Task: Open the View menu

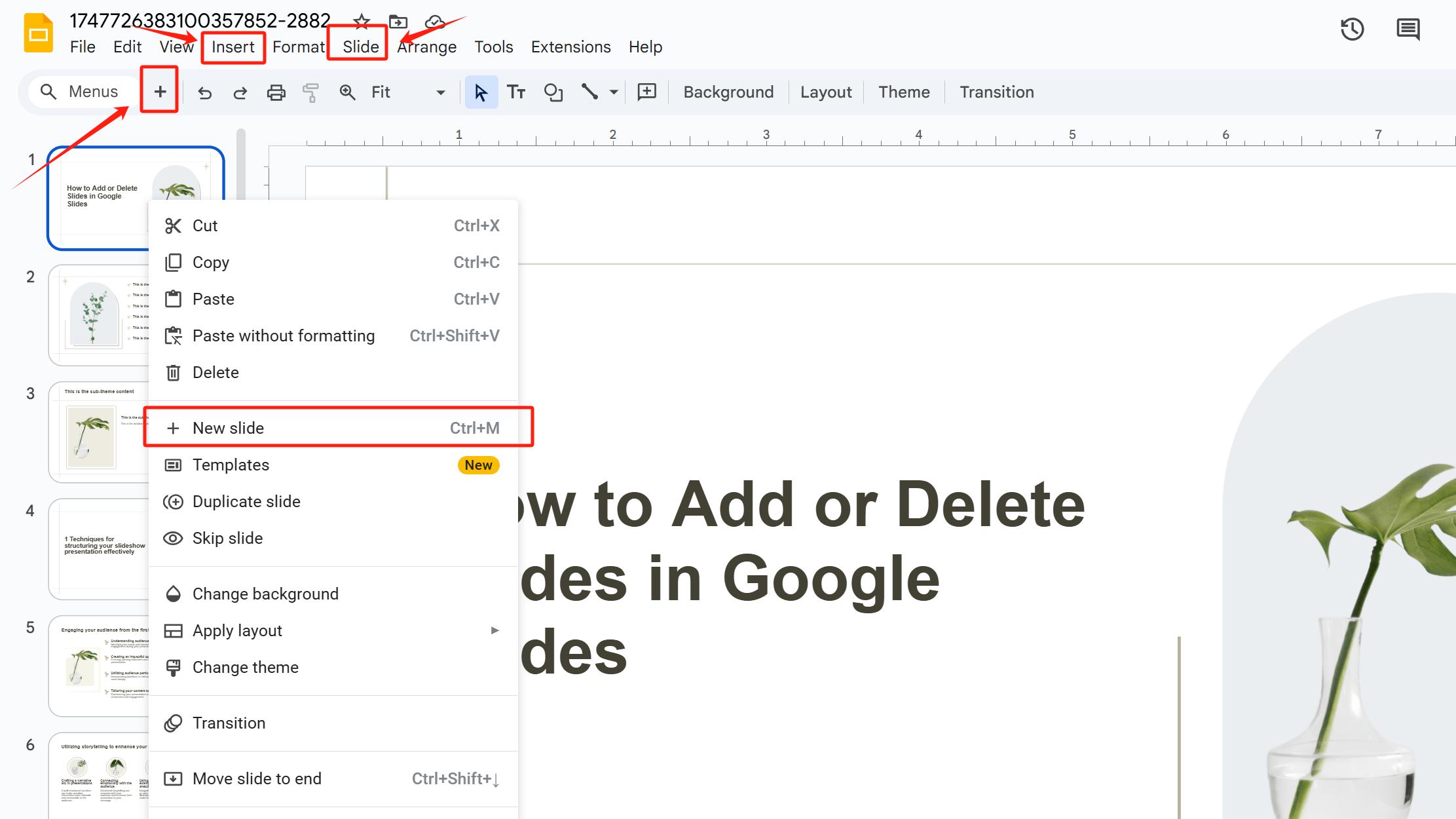Action: (x=176, y=47)
